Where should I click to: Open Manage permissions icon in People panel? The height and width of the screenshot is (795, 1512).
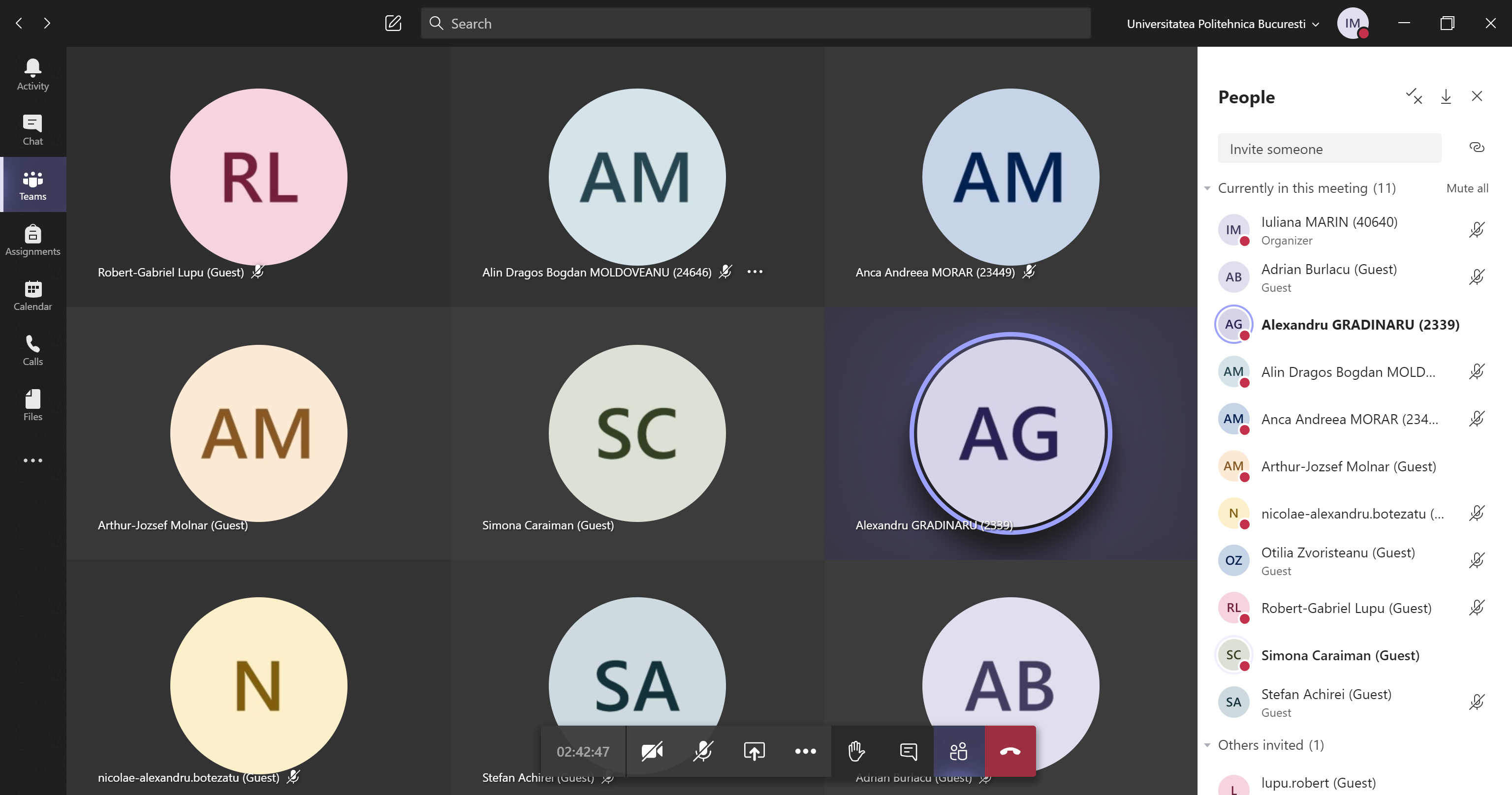1414,97
